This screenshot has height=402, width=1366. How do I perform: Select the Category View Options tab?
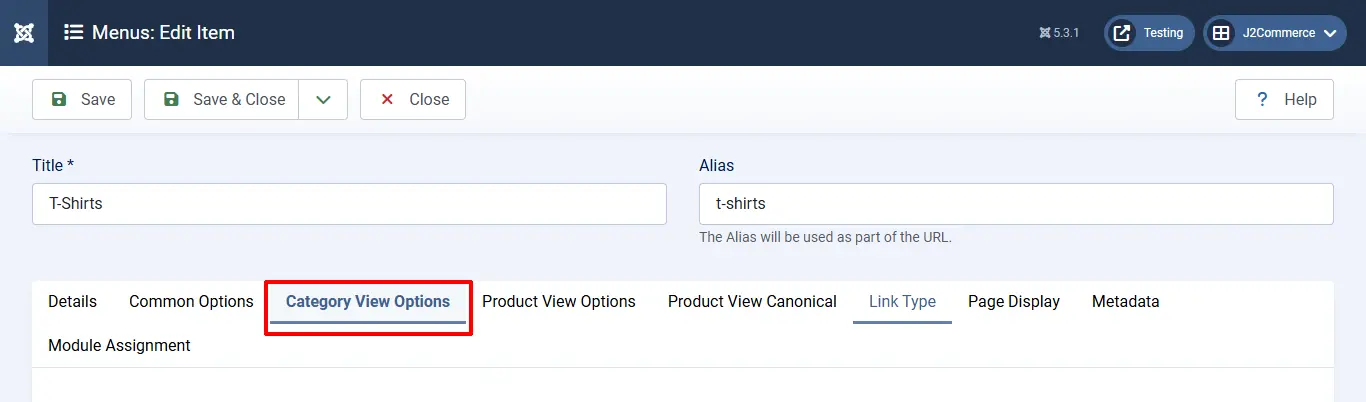click(x=368, y=302)
